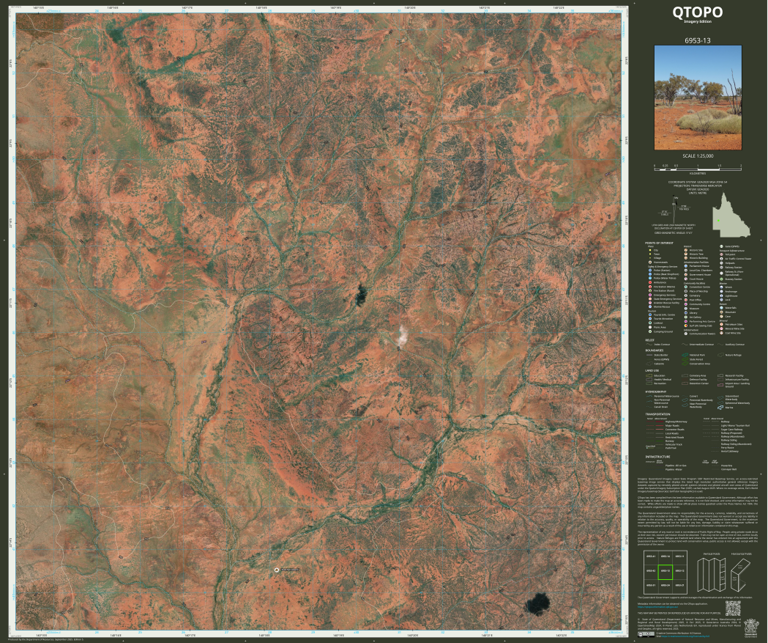Click the large black waterbody in the map's south-east
Image resolution: width=768 pixels, height=643 pixels.
[x=537, y=603]
